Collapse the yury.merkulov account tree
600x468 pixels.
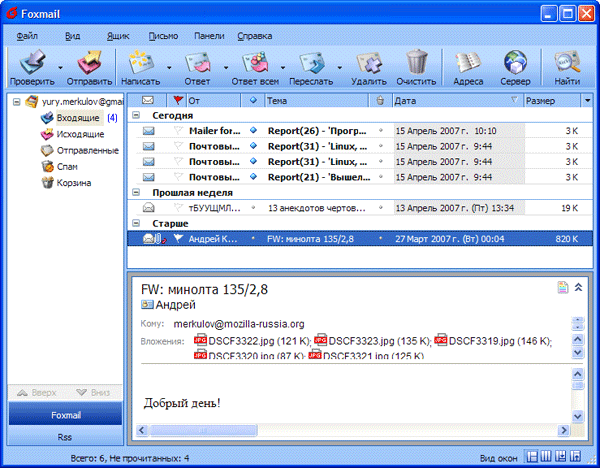click(16, 102)
